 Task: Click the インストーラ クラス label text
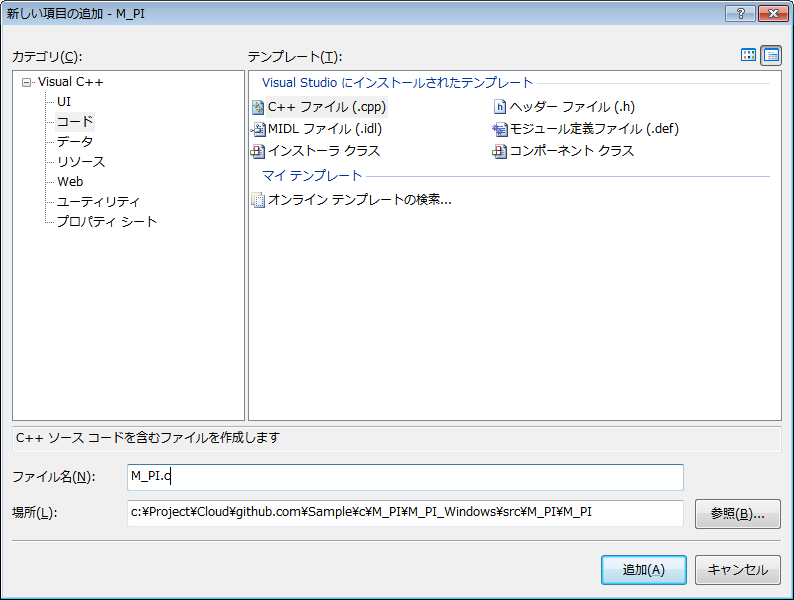[x=324, y=151]
